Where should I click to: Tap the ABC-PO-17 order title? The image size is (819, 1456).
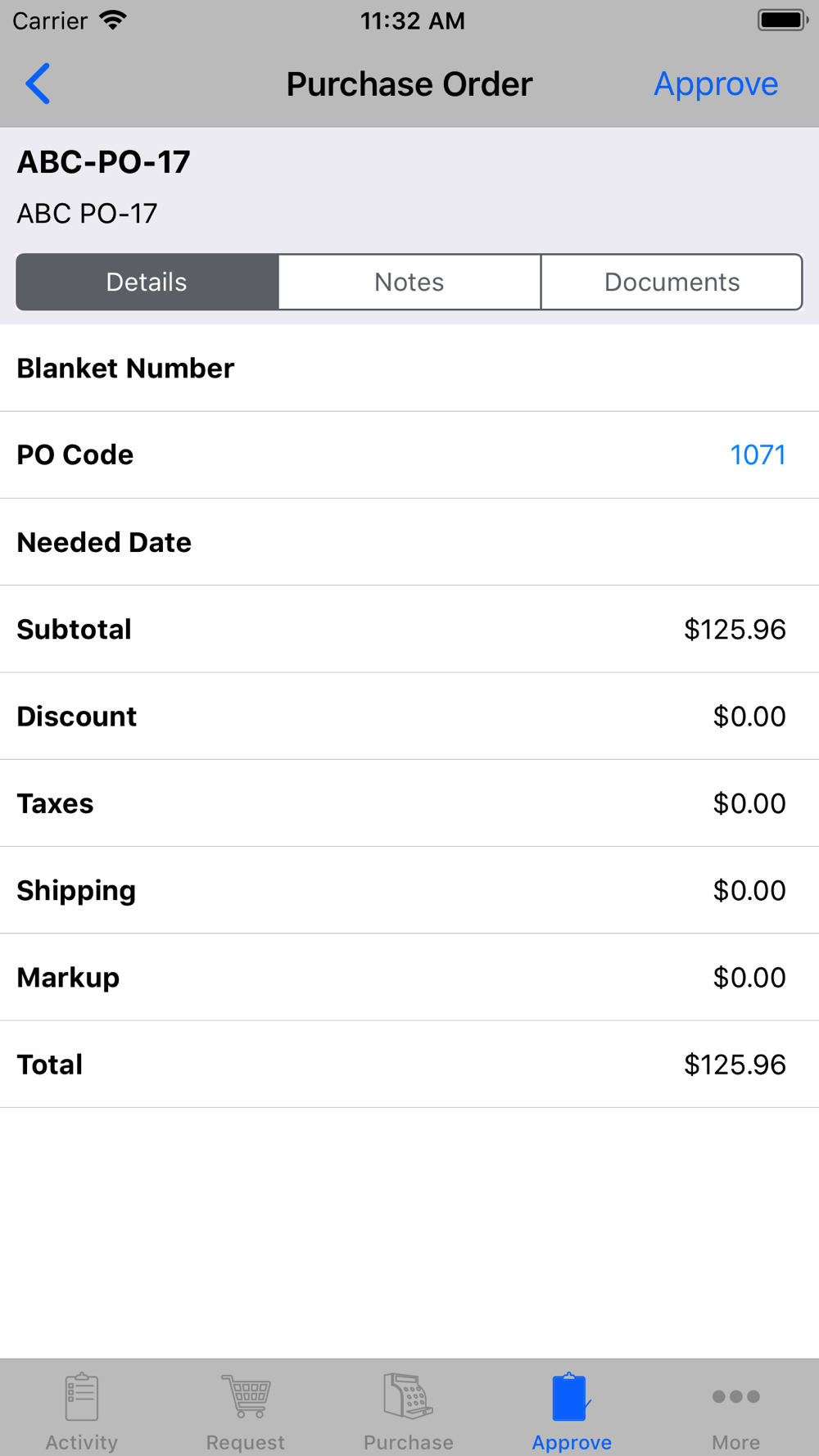click(104, 162)
